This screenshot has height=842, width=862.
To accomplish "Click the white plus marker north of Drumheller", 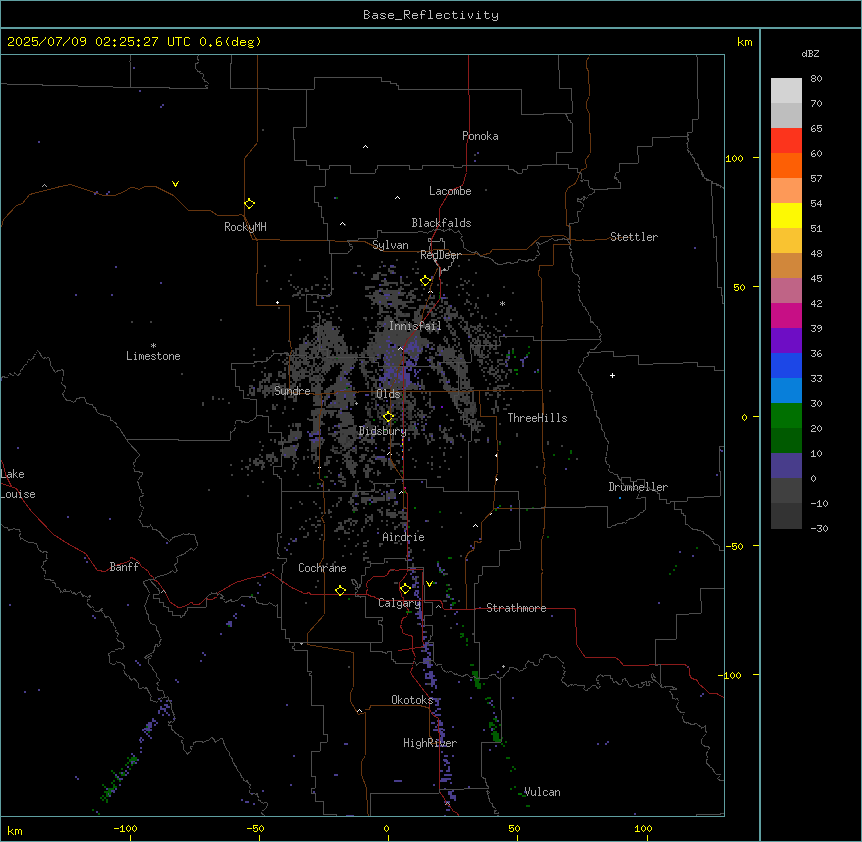I will (x=612, y=375).
